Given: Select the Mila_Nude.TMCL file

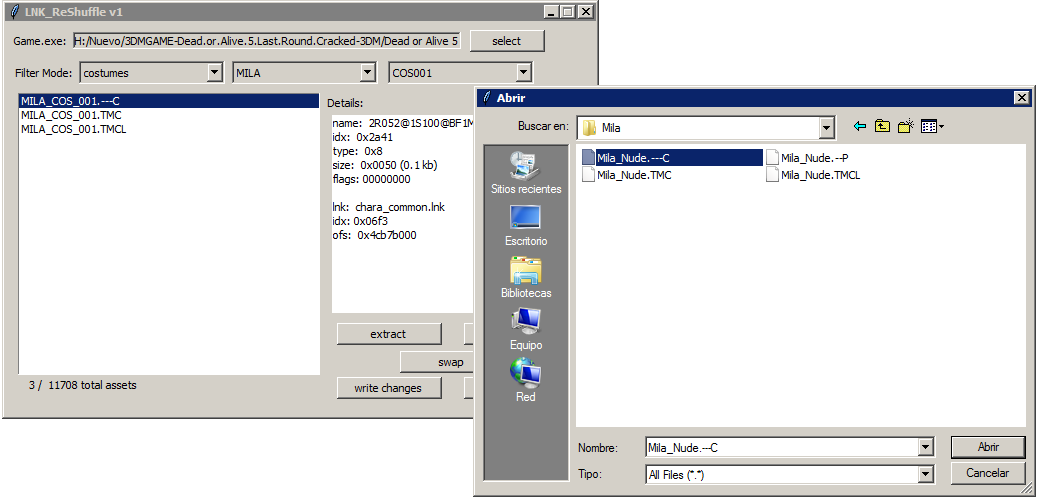Looking at the screenshot, I should pyautogui.click(x=820, y=175).
